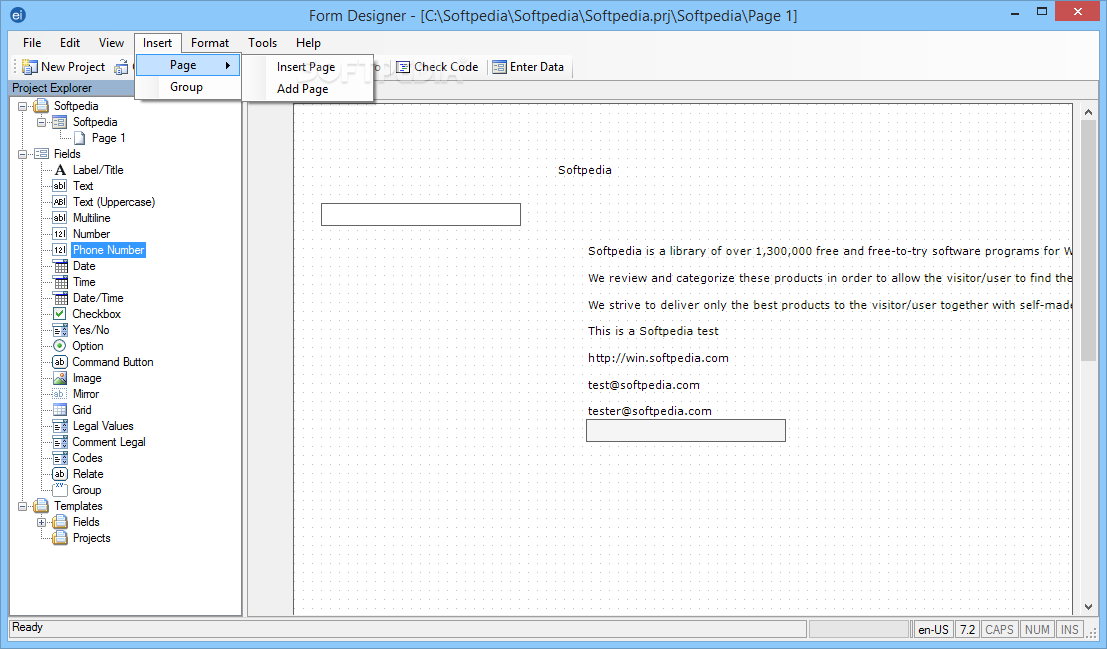This screenshot has height=649, width=1107.
Task: Click the canvas scrollbar down arrow
Action: pyautogui.click(x=1088, y=607)
